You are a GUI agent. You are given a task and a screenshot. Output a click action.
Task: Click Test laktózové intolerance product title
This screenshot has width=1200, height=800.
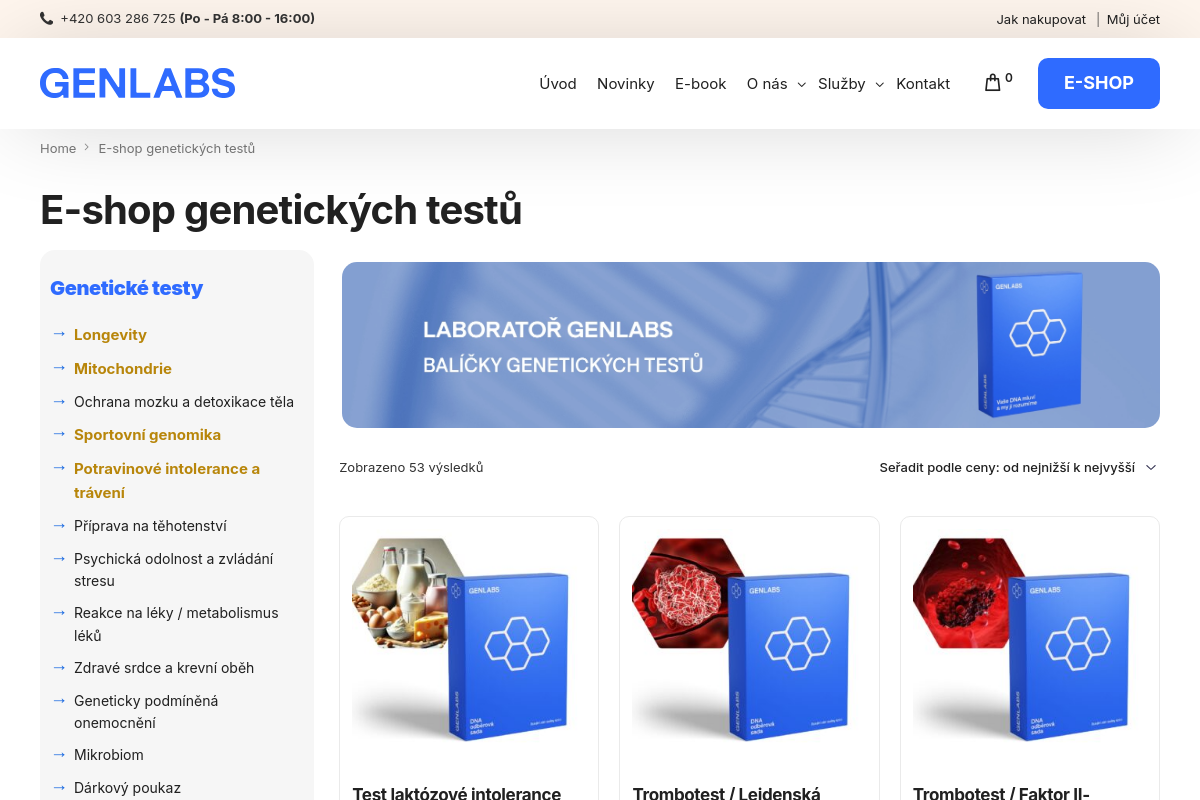coord(457,792)
